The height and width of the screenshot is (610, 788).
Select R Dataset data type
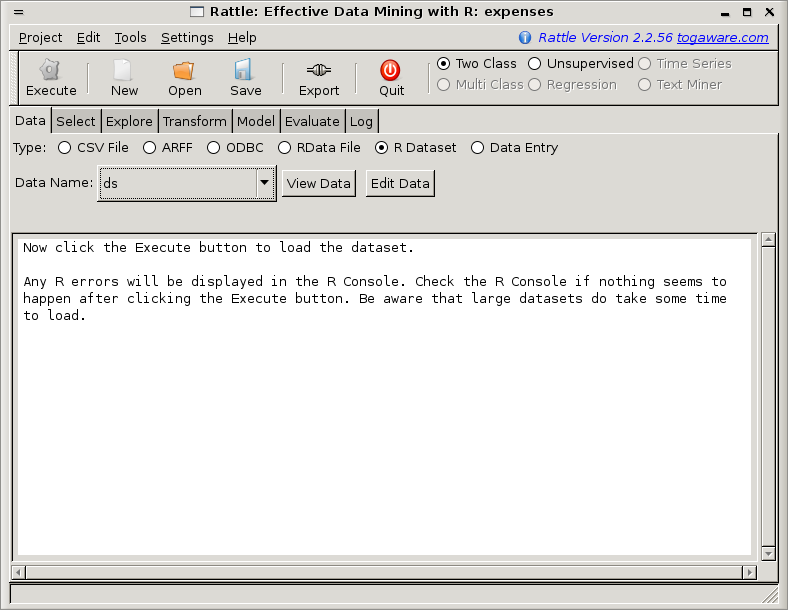381,148
